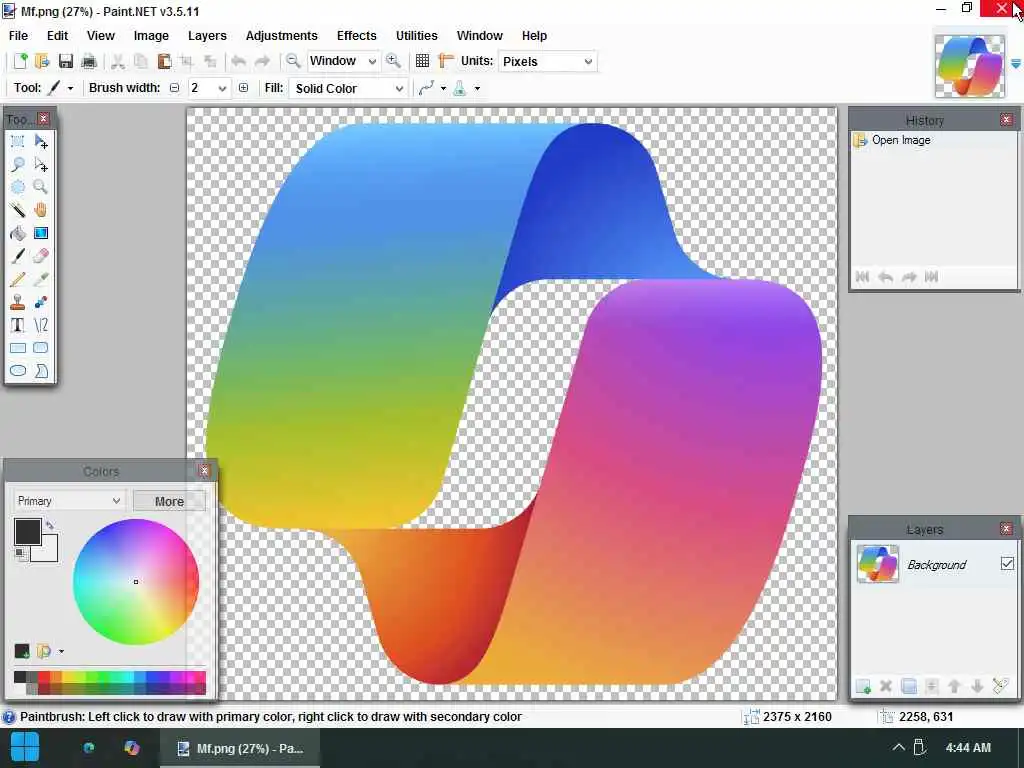Toggle the pixel grid icon
This screenshot has width=1024, height=768.
(423, 61)
